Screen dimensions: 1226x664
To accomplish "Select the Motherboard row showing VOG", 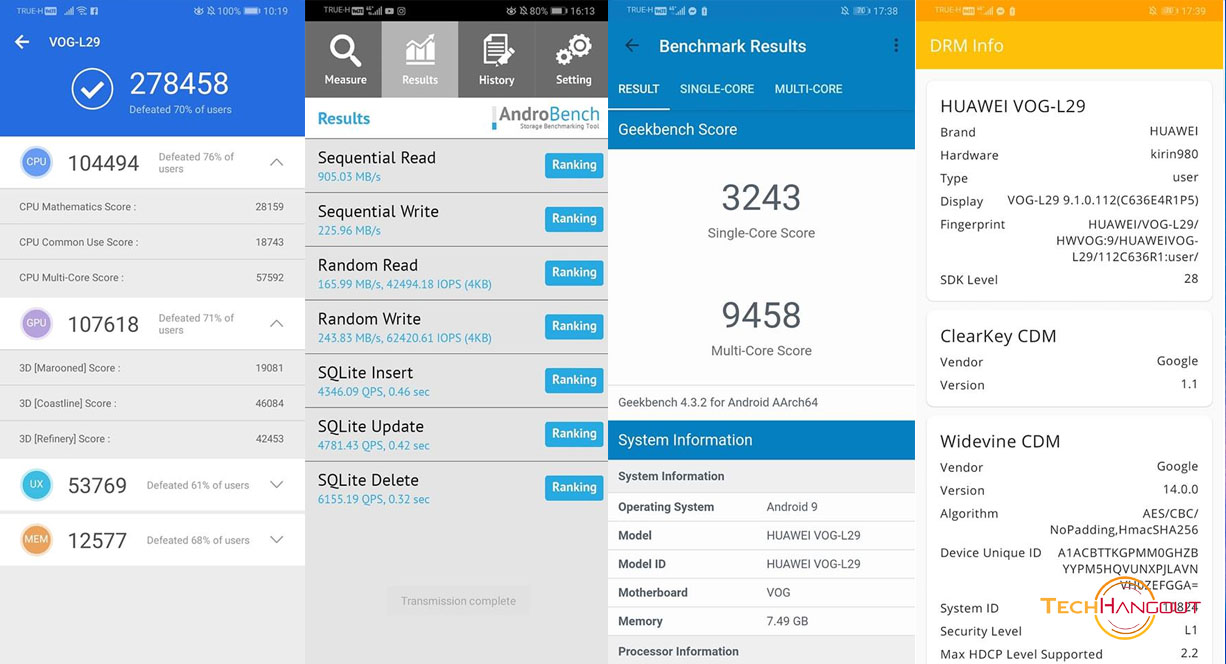I will click(761, 593).
